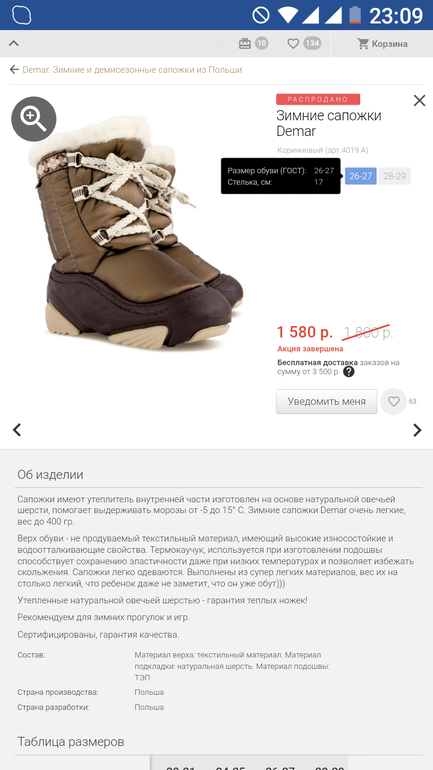Add boots to favorites via heart button
Viewport: 433px width, 770px height.
[x=394, y=401]
